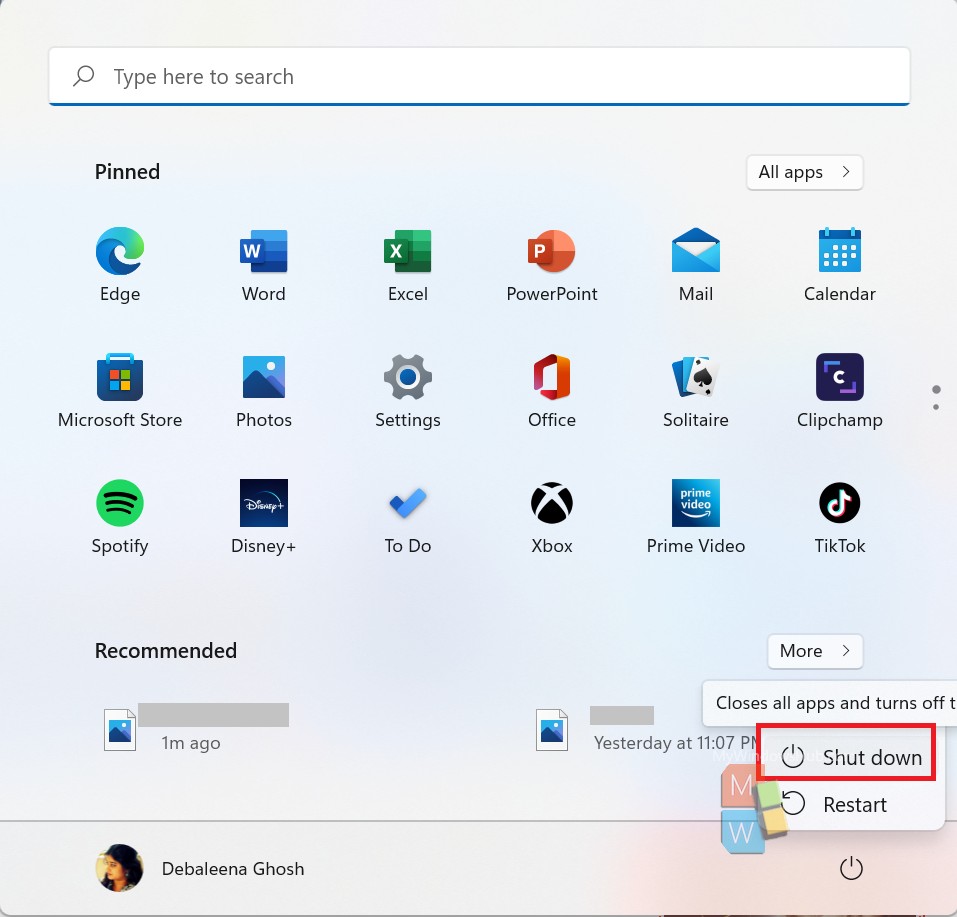Open the Mail app
957x917 pixels.
pyautogui.click(x=696, y=264)
